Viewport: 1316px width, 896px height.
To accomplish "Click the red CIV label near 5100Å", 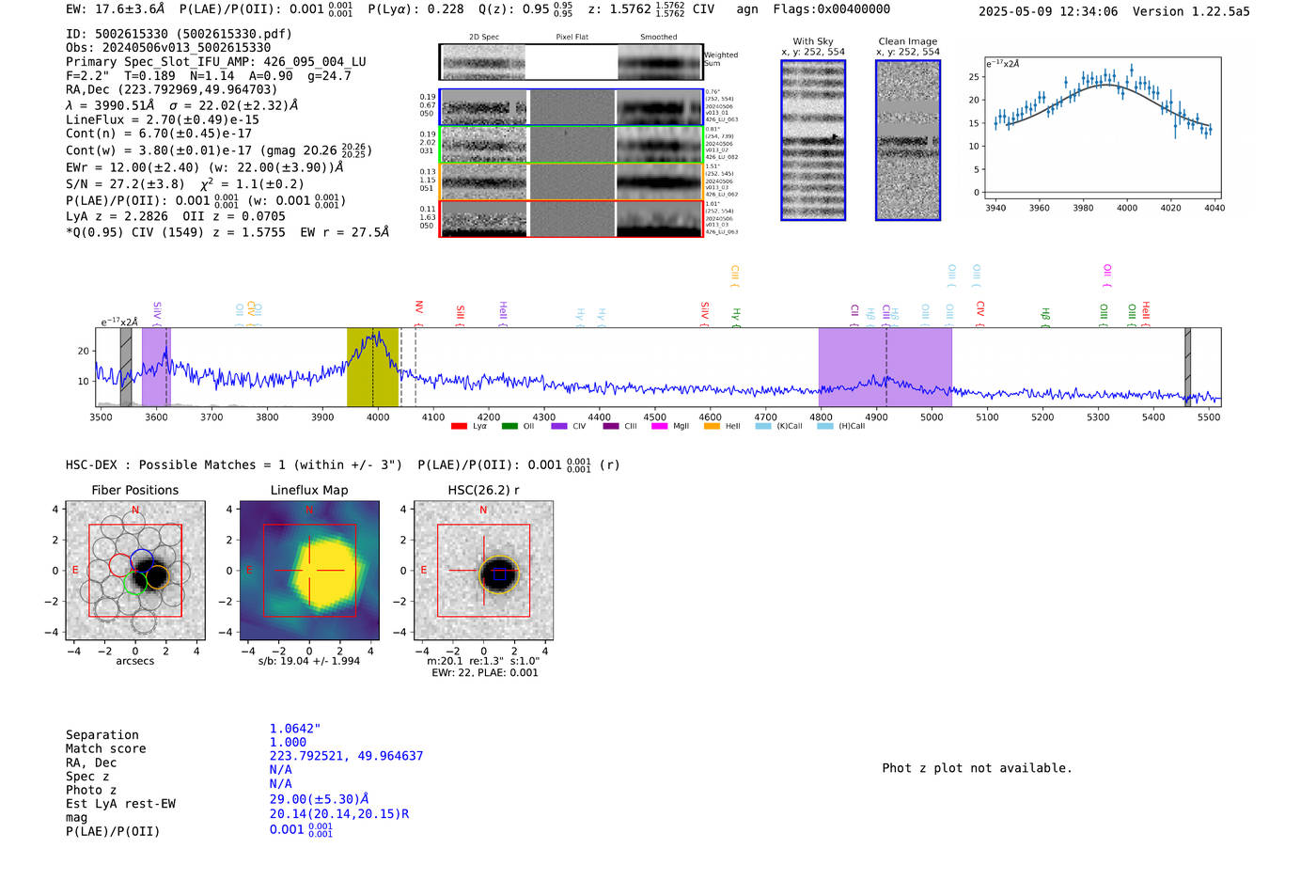I will click(980, 312).
